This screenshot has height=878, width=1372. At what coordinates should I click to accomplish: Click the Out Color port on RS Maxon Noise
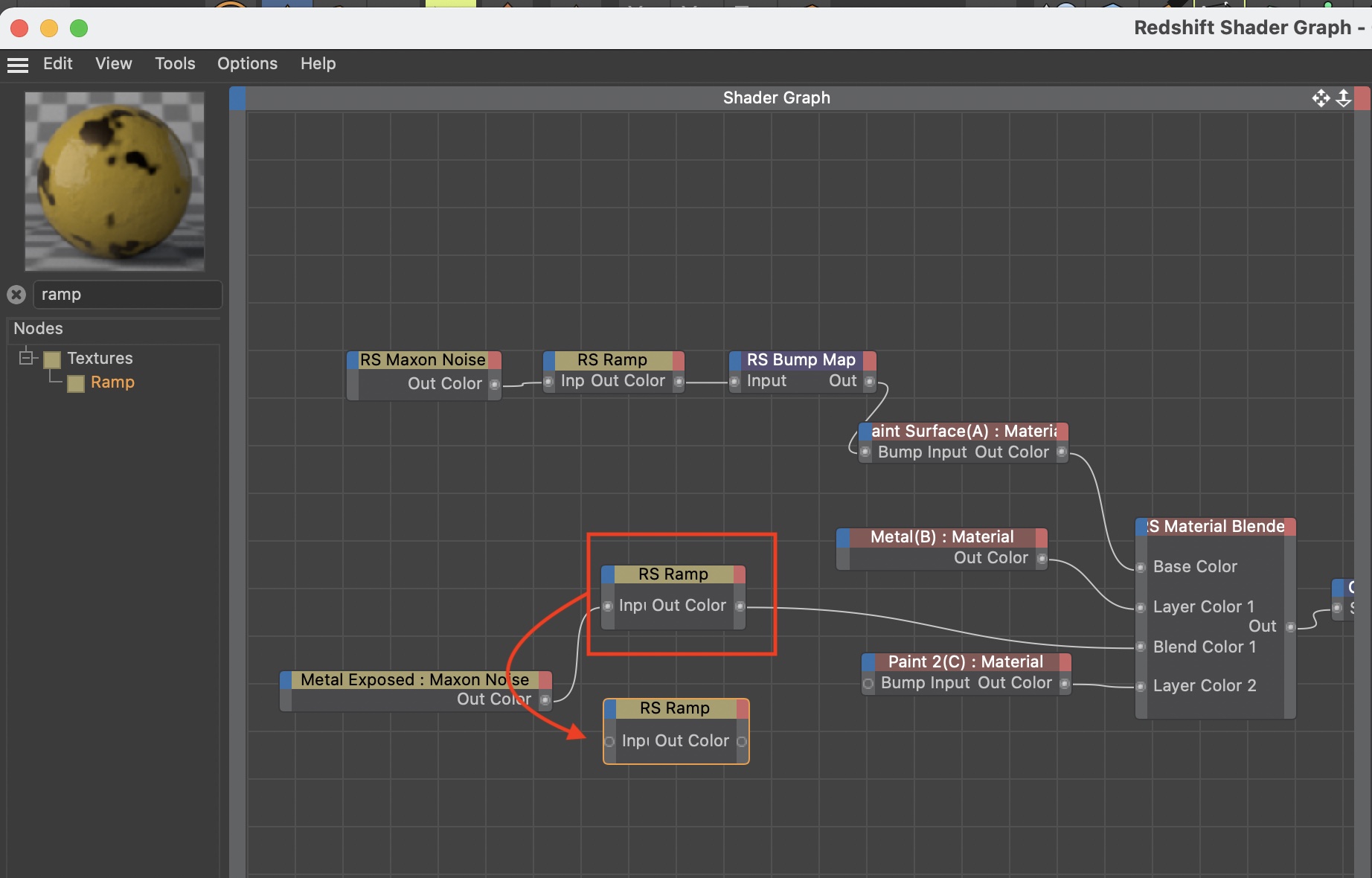495,385
